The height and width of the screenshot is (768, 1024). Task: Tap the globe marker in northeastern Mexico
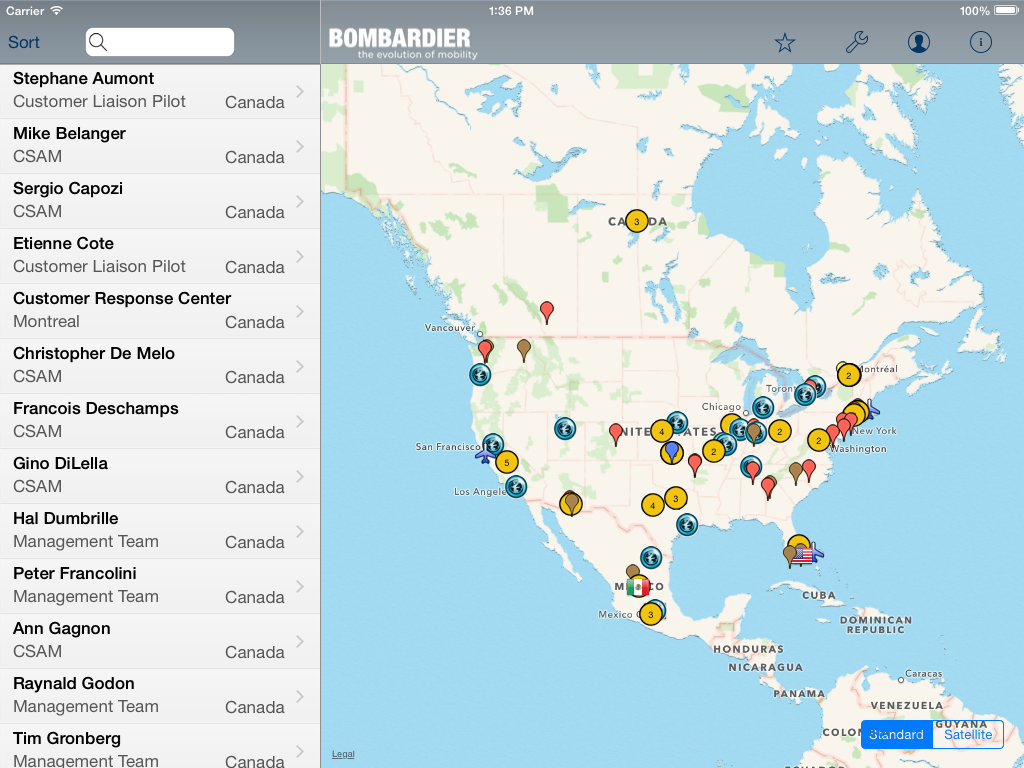[650, 558]
